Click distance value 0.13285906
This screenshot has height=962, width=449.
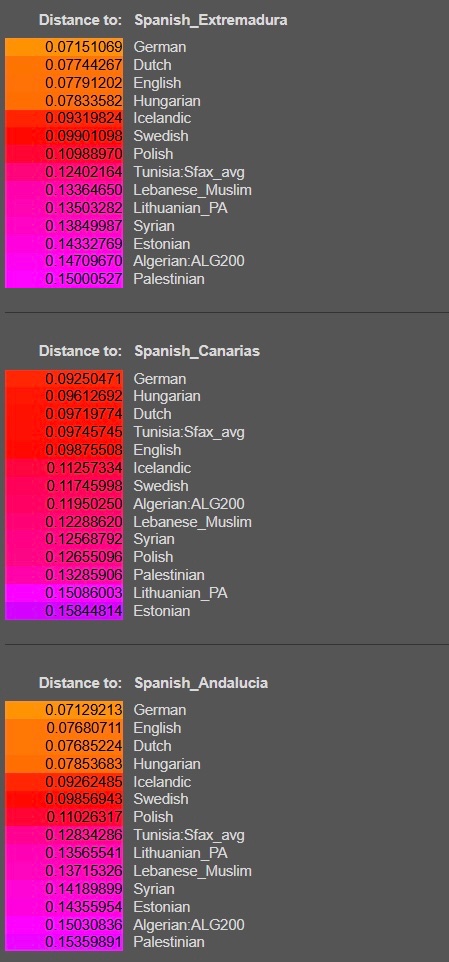coord(85,575)
